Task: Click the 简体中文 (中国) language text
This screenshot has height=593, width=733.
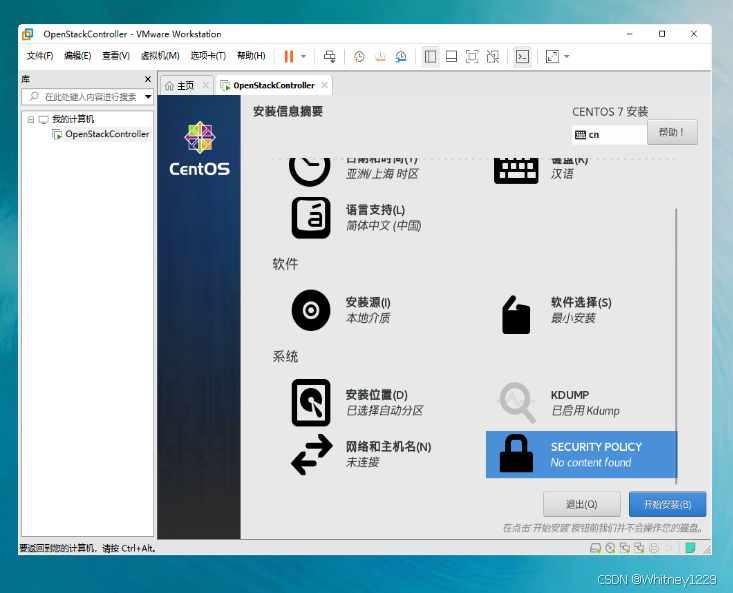Action: [383, 226]
